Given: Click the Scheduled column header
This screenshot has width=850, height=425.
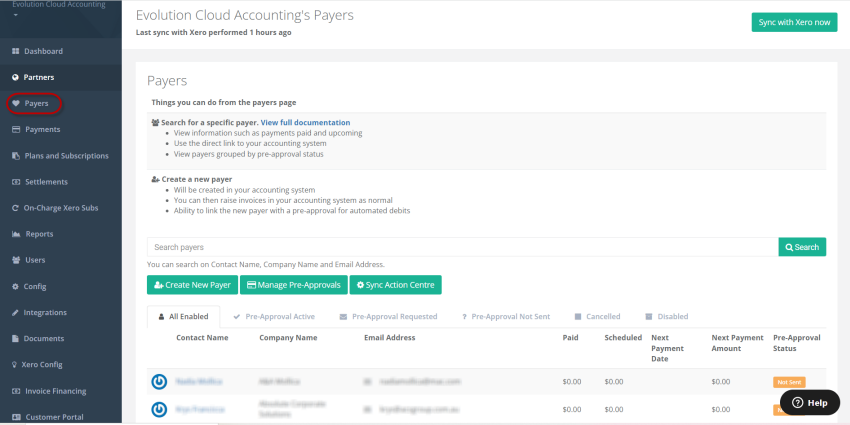Looking at the screenshot, I should (x=623, y=338).
